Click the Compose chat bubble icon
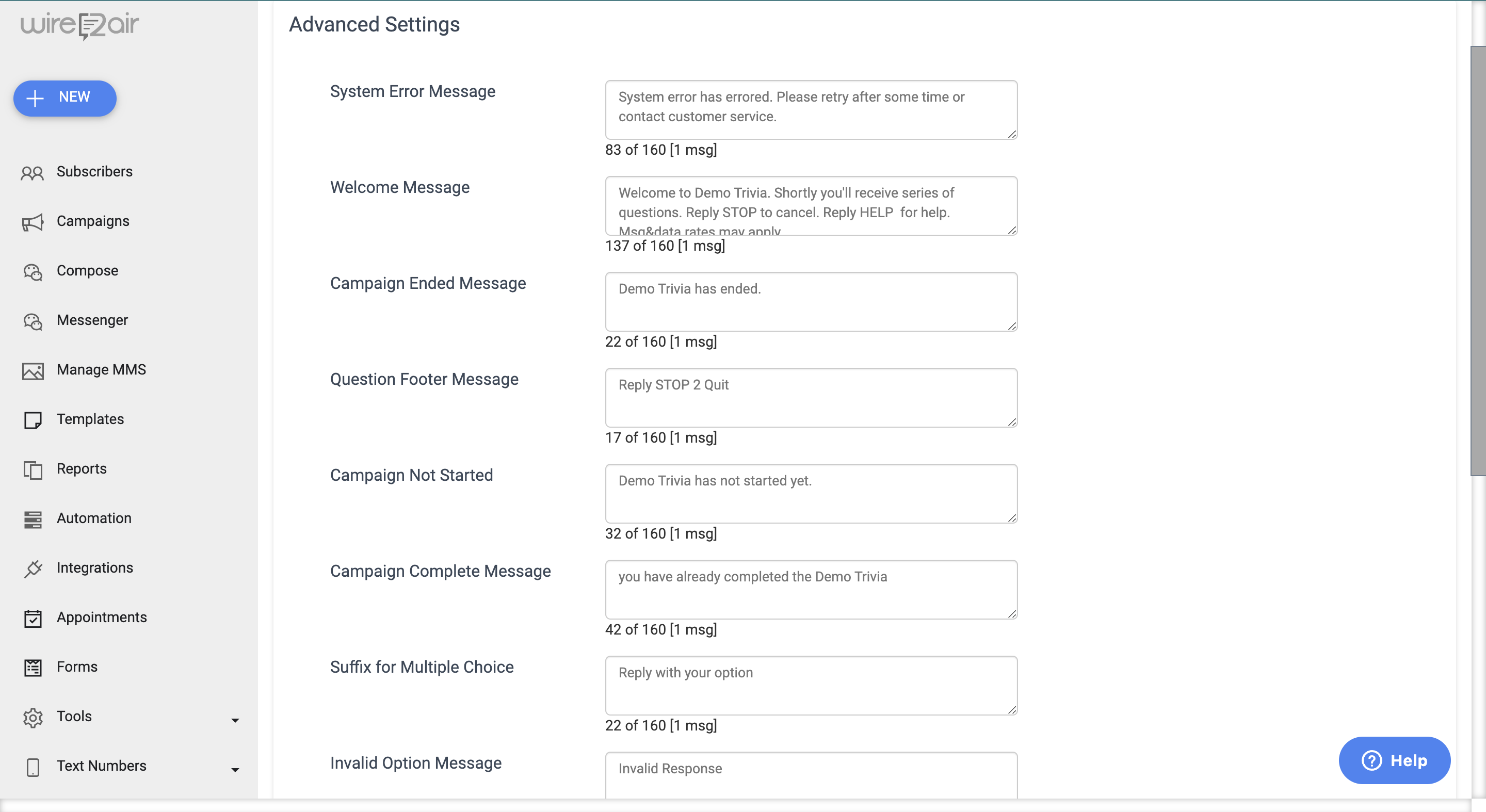This screenshot has height=812, width=1486. 33,272
